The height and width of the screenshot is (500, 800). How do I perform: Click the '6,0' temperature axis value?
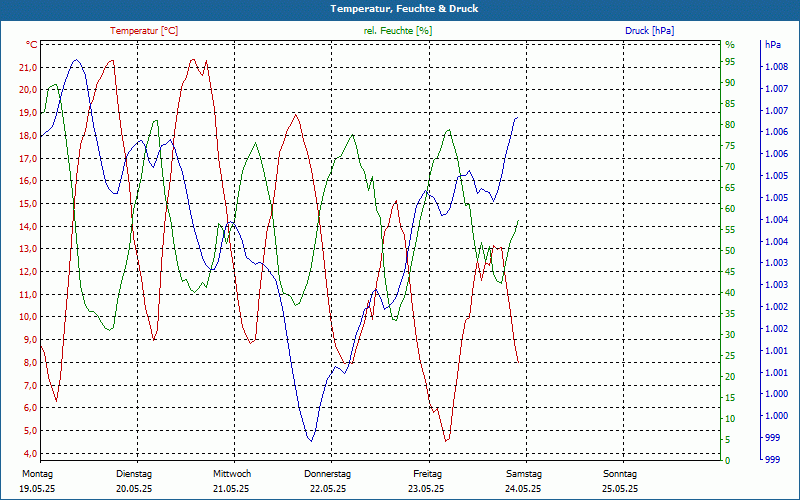[x=31, y=408]
